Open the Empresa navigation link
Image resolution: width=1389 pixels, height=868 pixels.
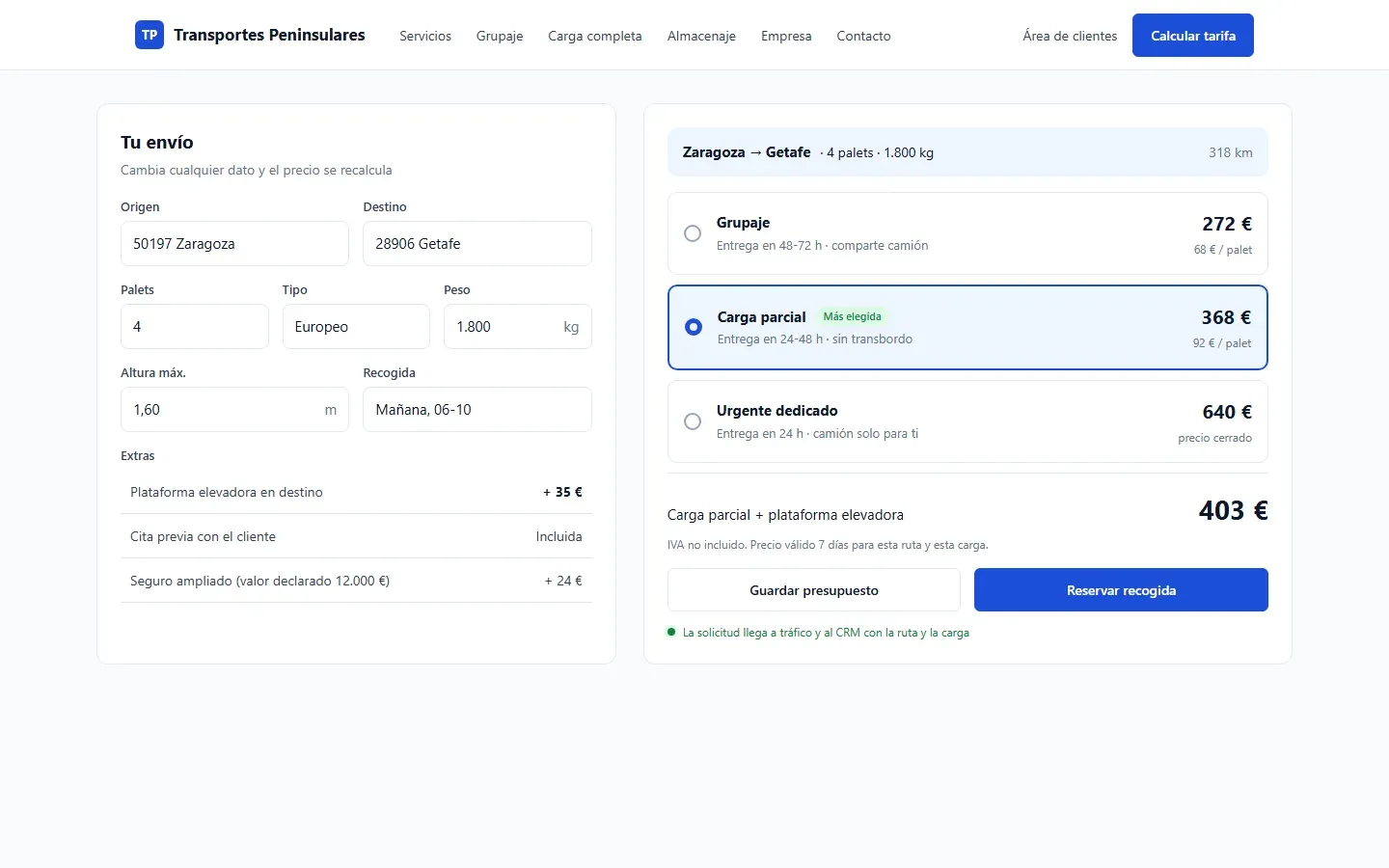[x=786, y=36]
